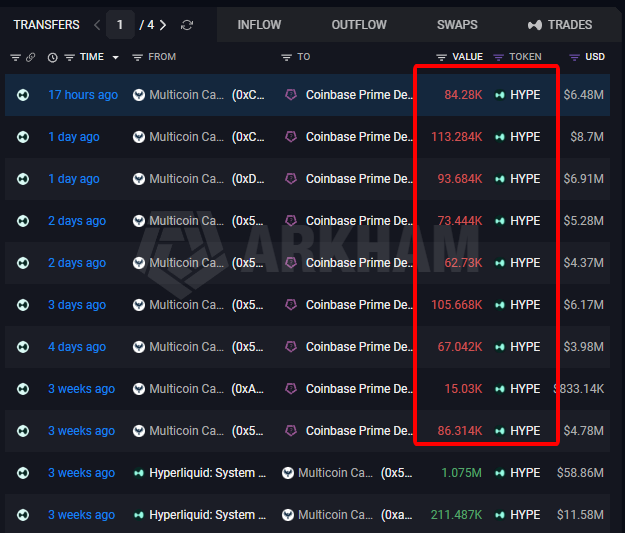Select HYPE token in 1.075M row
Screen dimensions: 625x533
point(525,473)
